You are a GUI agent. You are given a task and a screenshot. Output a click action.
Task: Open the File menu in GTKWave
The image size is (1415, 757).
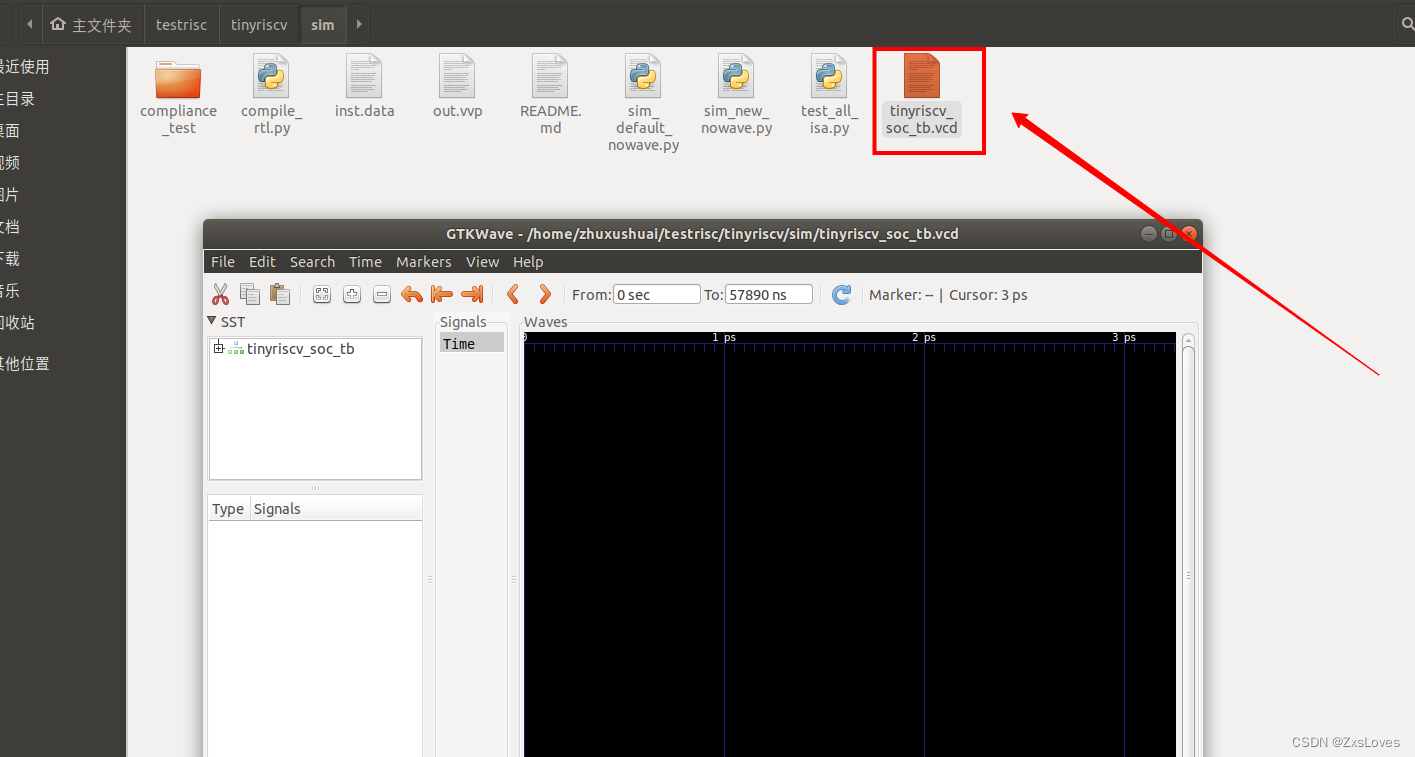click(x=223, y=262)
